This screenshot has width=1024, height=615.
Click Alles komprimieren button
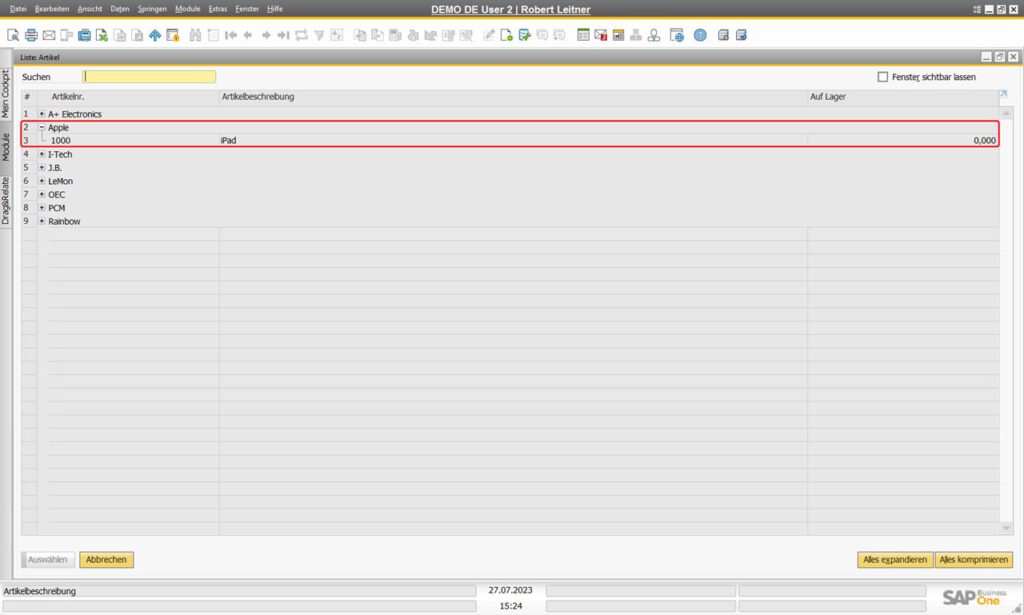(x=974, y=560)
